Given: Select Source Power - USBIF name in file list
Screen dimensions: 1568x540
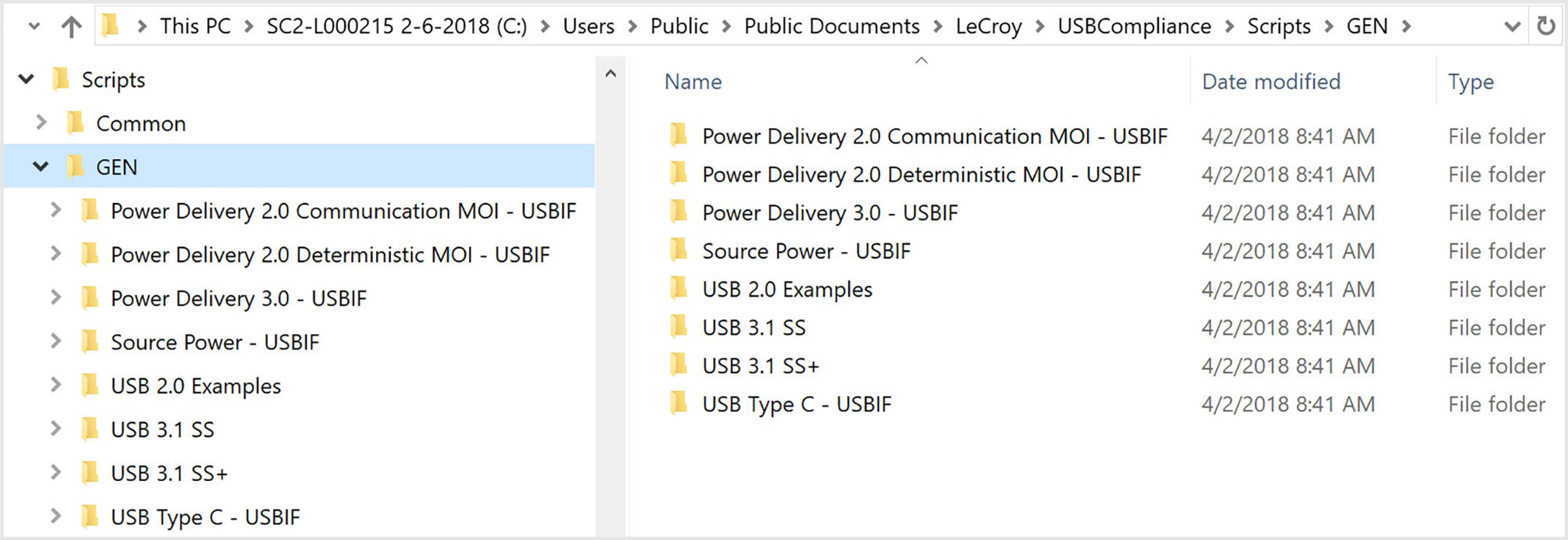Looking at the screenshot, I should 807,251.
